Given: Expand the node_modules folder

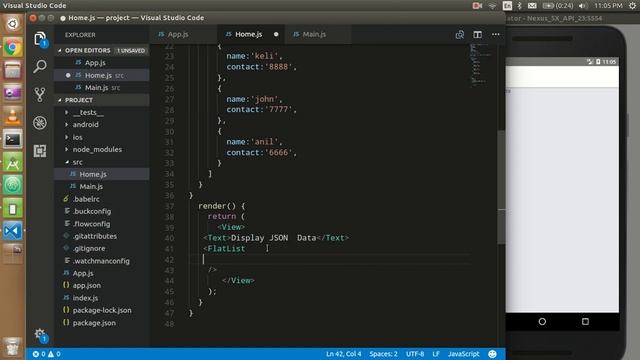Looking at the screenshot, I should pos(102,149).
